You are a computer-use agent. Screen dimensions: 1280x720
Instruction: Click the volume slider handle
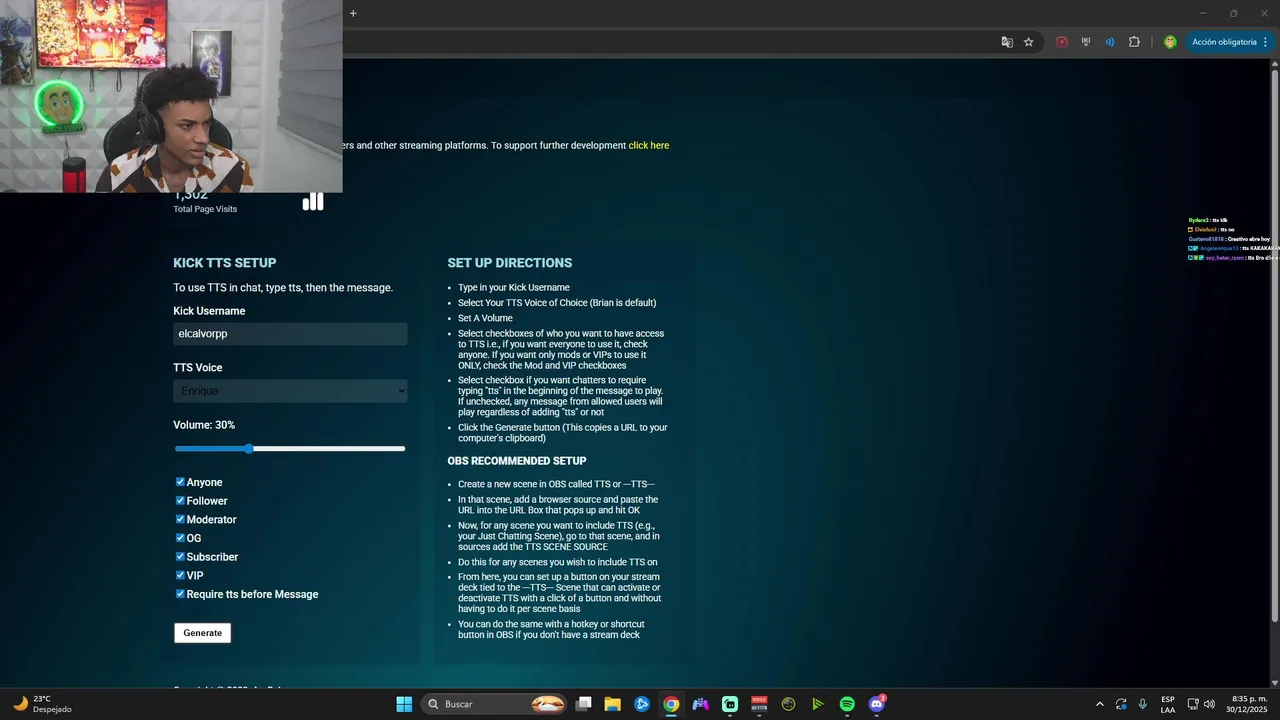coord(248,449)
